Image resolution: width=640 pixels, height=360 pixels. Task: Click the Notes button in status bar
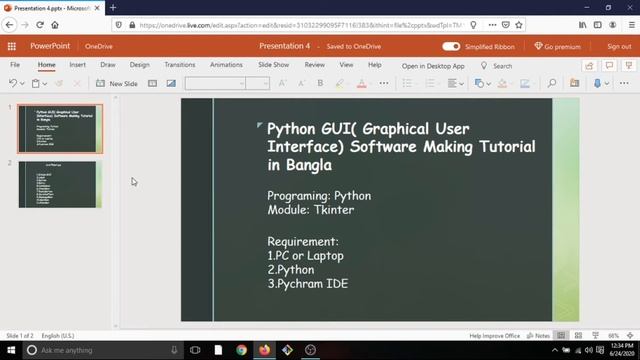538,336
